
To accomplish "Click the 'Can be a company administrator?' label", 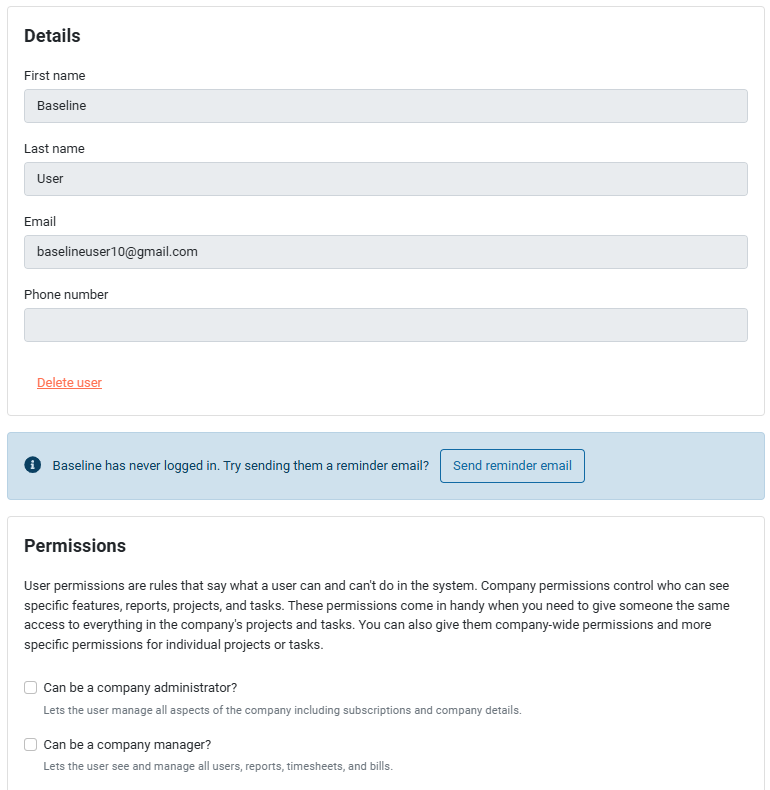I will click(x=140, y=688).
